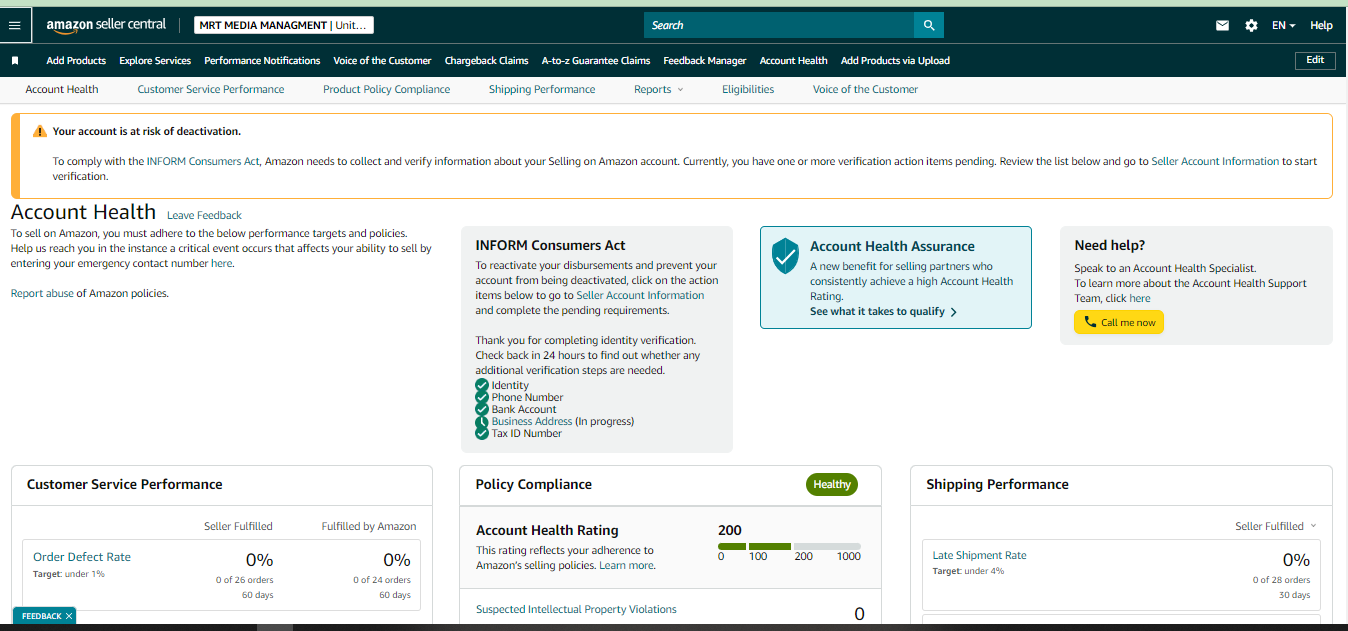
Task: Click the Report abuse link
Action: click(42, 293)
